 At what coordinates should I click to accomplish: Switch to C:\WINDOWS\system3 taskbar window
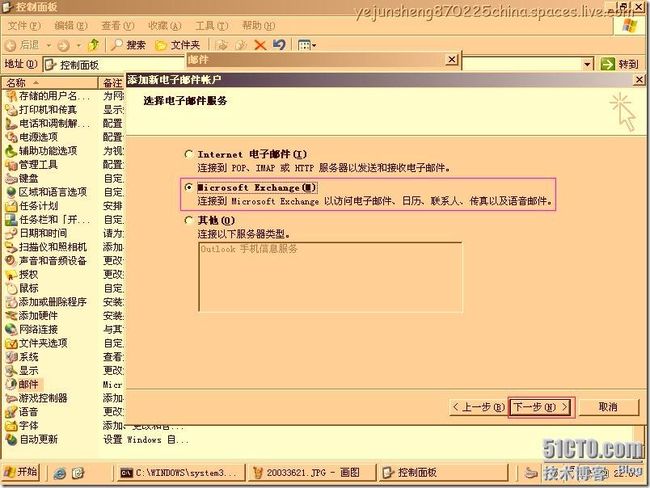pyautogui.click(x=181, y=473)
